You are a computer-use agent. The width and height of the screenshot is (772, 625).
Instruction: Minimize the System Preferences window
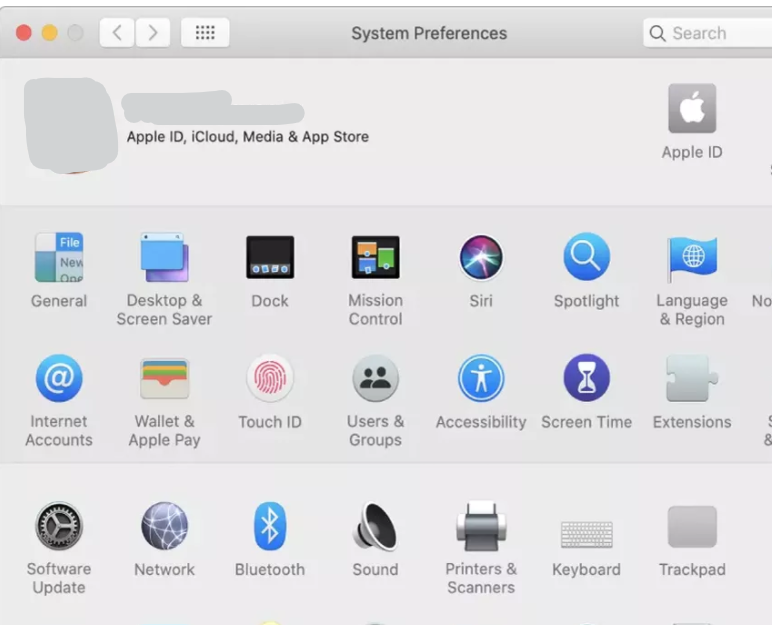coord(49,33)
